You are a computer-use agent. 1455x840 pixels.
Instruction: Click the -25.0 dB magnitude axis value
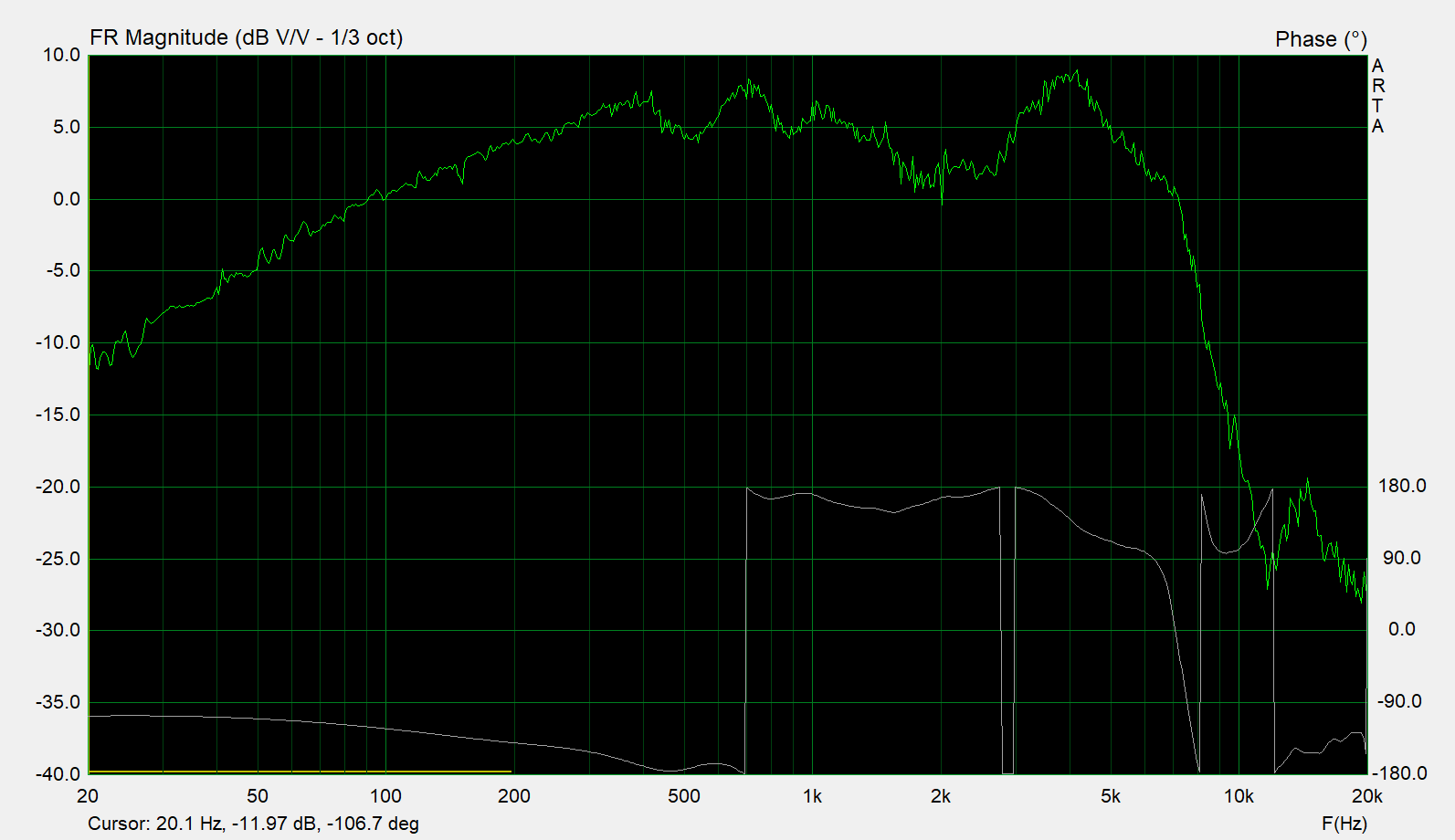coord(58,559)
